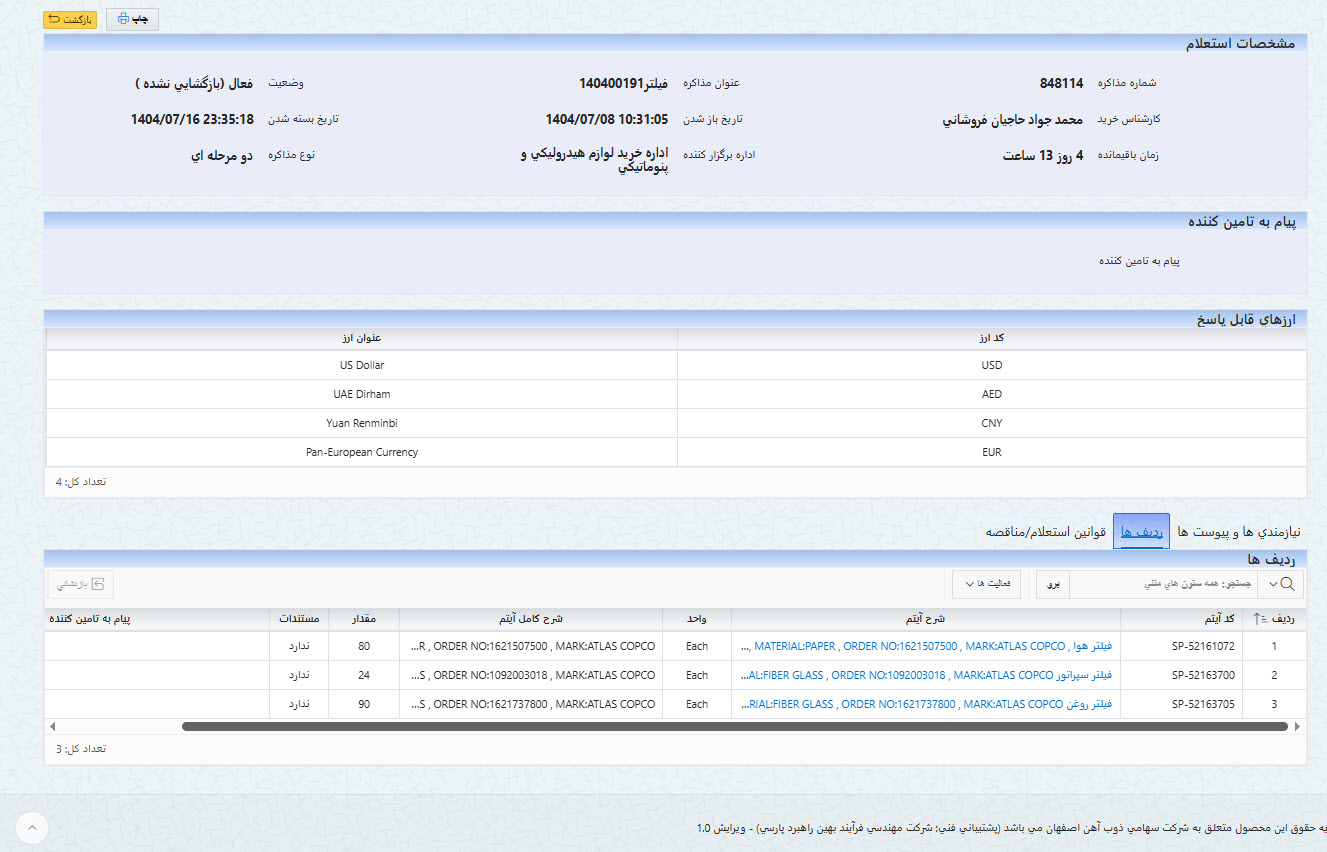Viewport: 1327px width, 852px height.
Task: Click the chevron next to the search magnifier
Action: click(x=1273, y=584)
